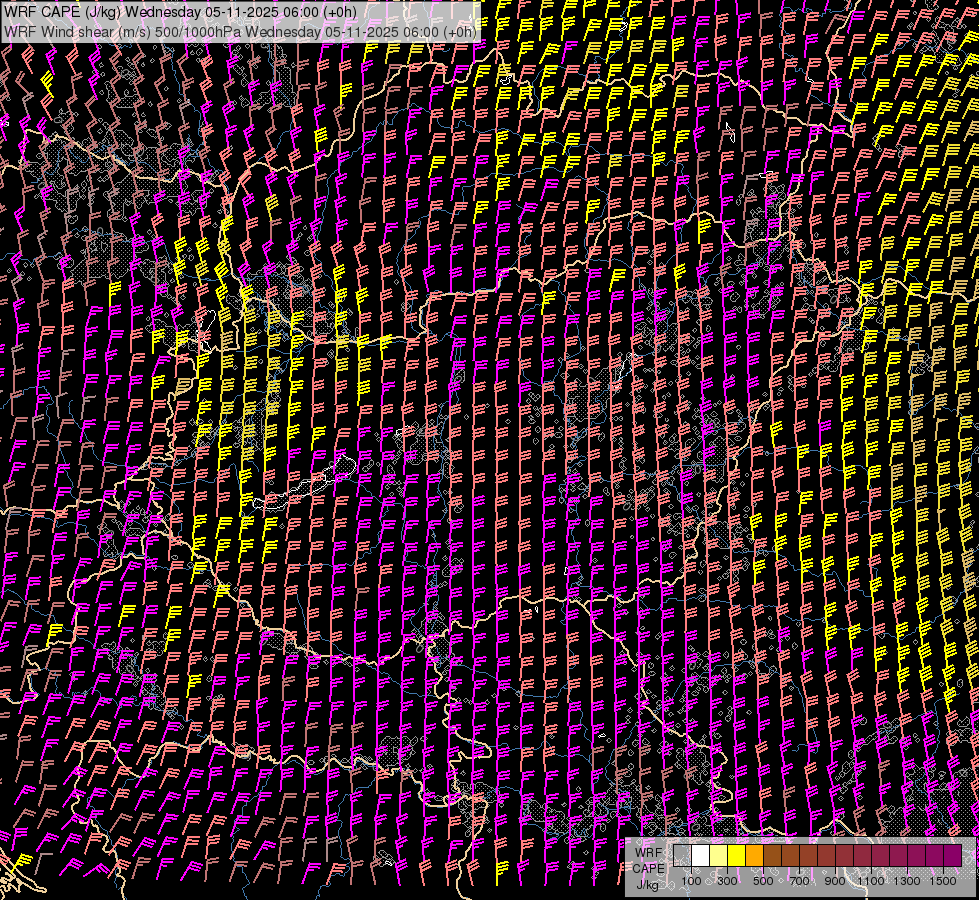Click the J/kg unit label in legend
979x900 pixels.
(648, 884)
